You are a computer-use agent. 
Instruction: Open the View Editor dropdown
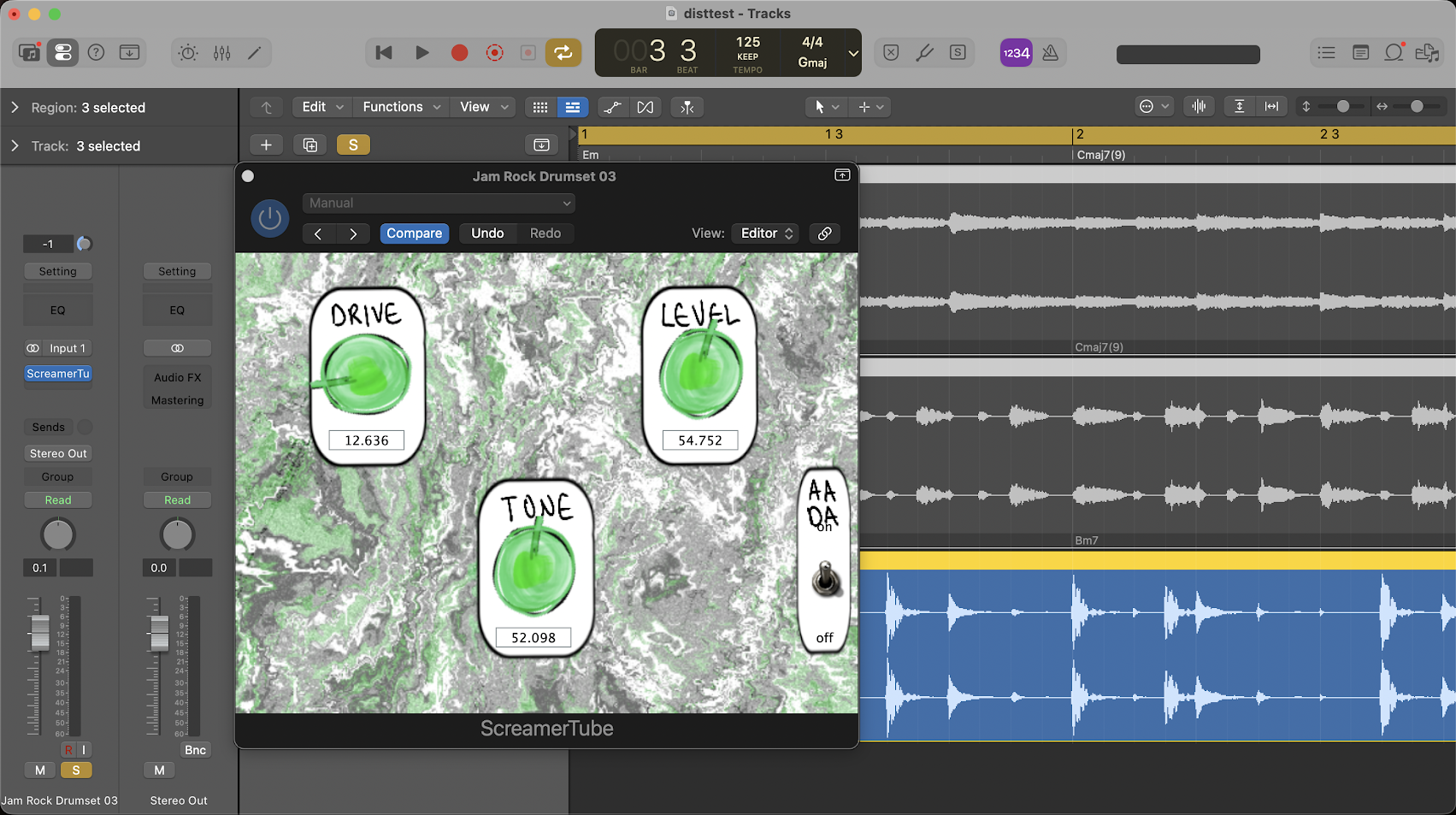click(765, 233)
